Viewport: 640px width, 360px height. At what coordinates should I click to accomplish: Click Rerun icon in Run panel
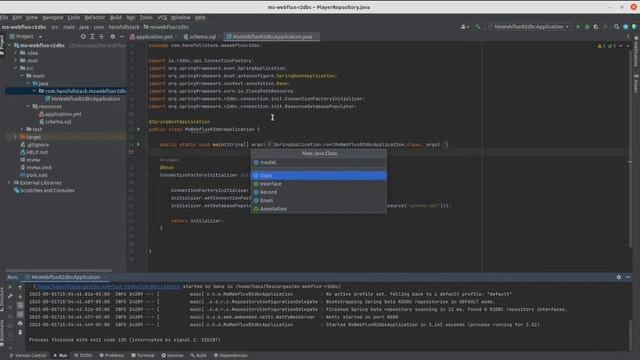10,287
